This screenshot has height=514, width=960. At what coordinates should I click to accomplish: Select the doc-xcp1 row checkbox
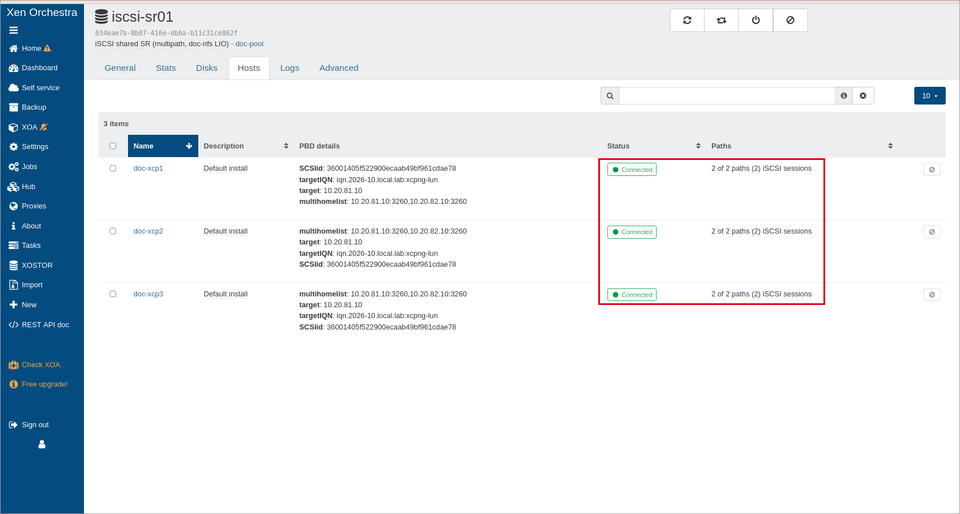[113, 168]
